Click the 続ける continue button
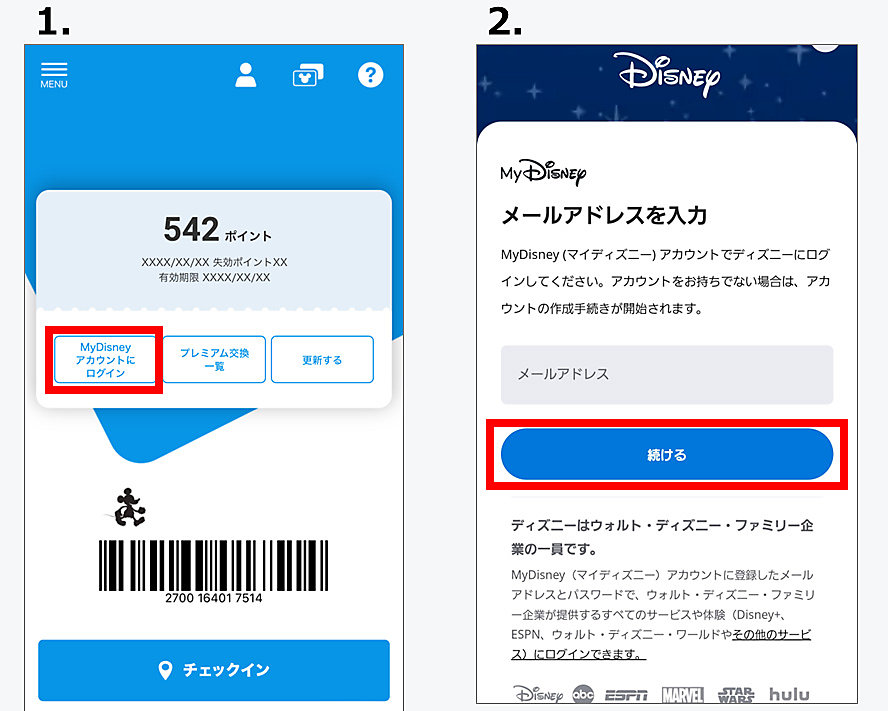 pos(667,454)
